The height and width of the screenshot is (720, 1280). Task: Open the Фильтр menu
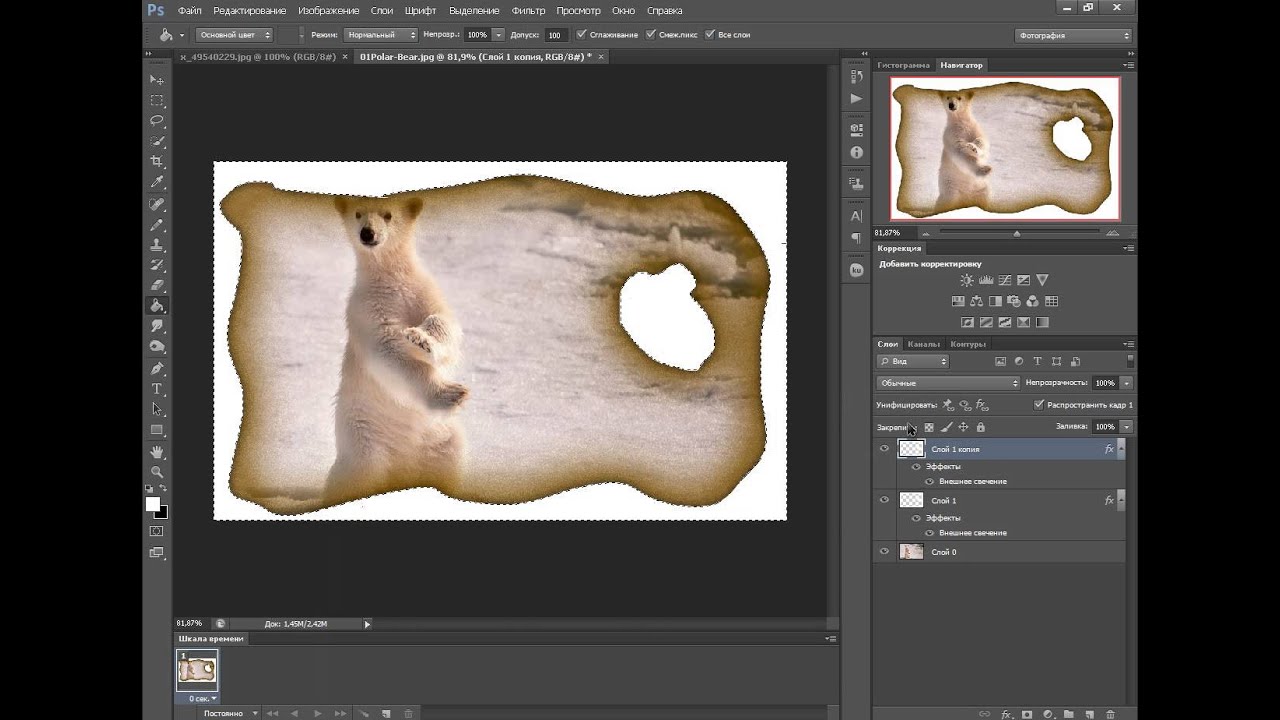point(528,11)
